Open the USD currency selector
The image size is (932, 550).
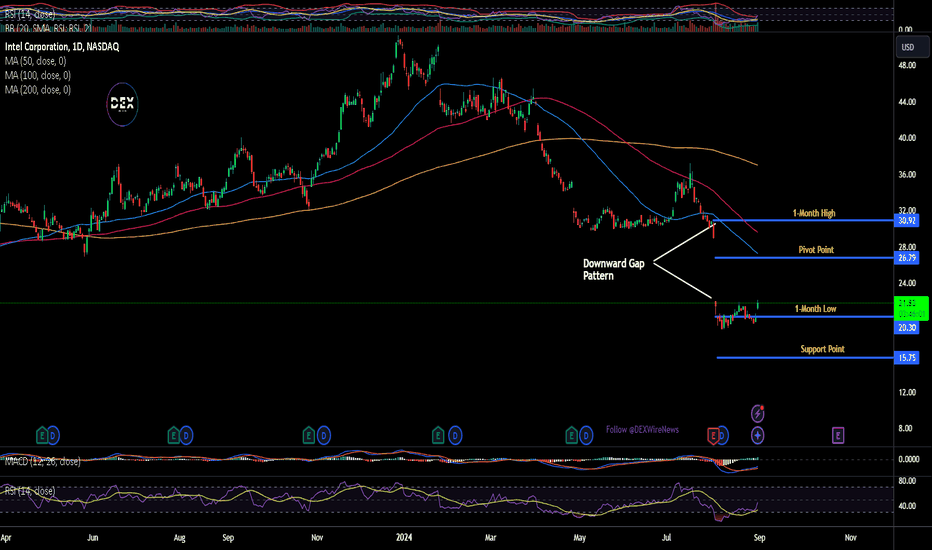(912, 47)
